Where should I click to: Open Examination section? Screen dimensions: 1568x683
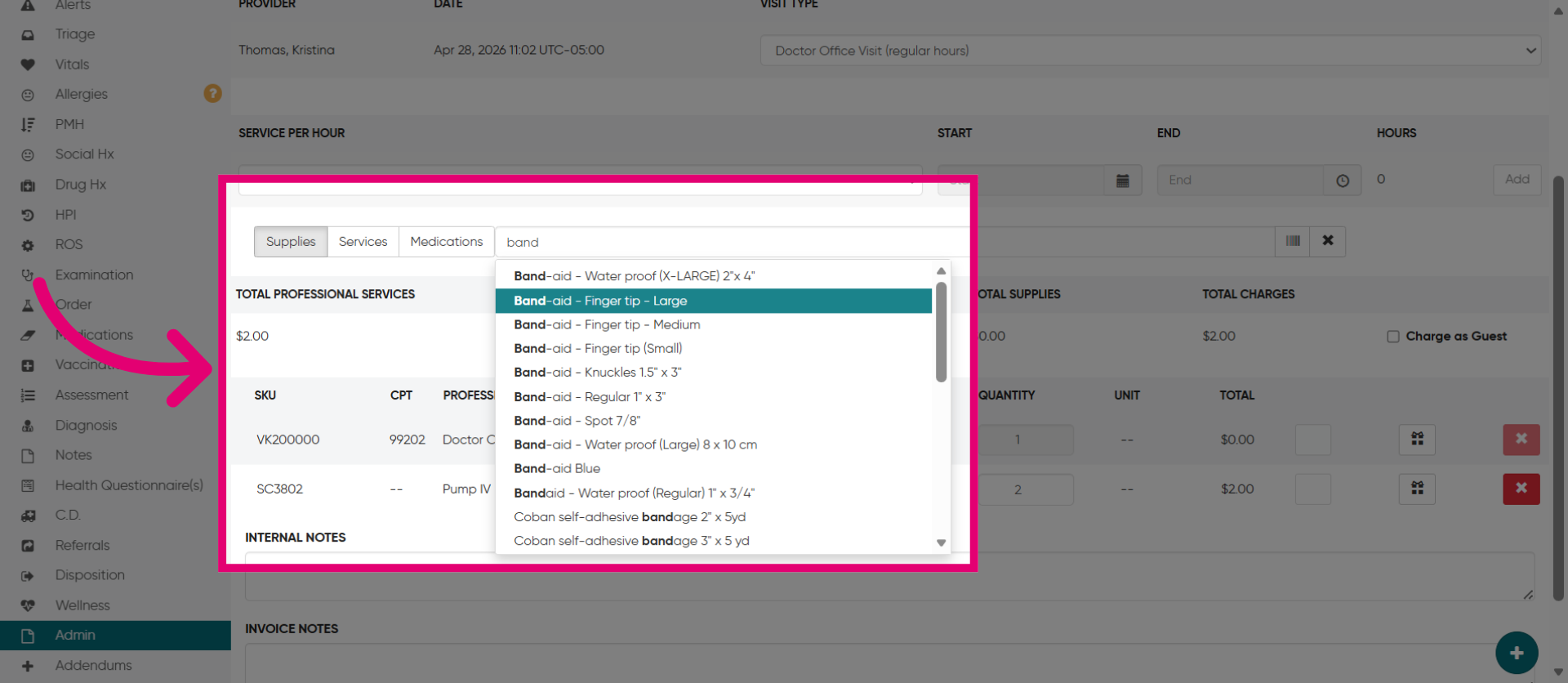[x=94, y=275]
